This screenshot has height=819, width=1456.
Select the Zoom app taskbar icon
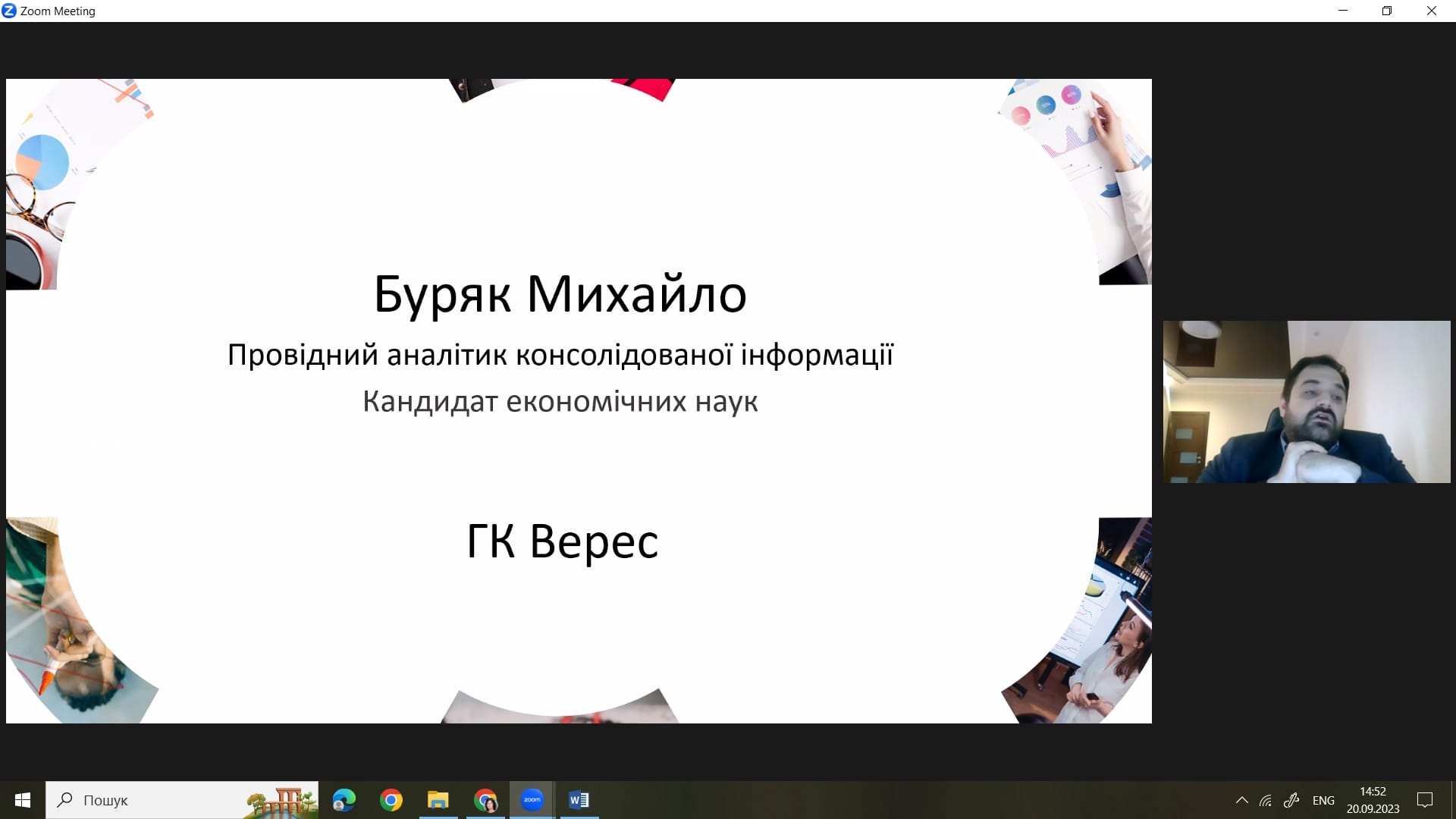[532, 800]
